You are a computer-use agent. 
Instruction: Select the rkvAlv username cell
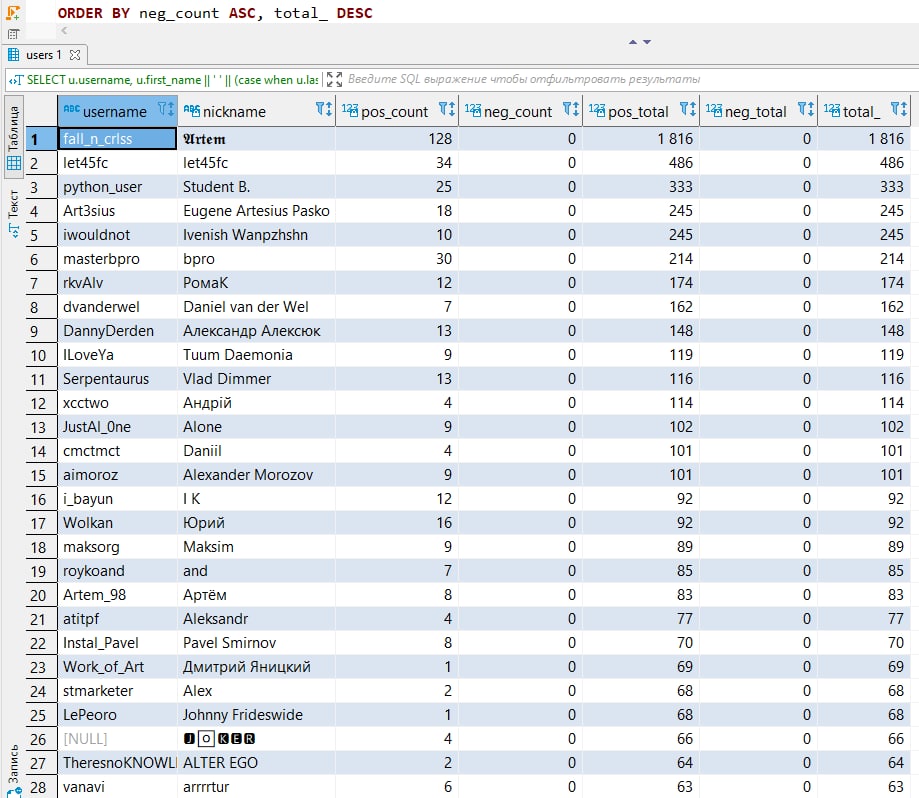pyautogui.click(x=117, y=283)
